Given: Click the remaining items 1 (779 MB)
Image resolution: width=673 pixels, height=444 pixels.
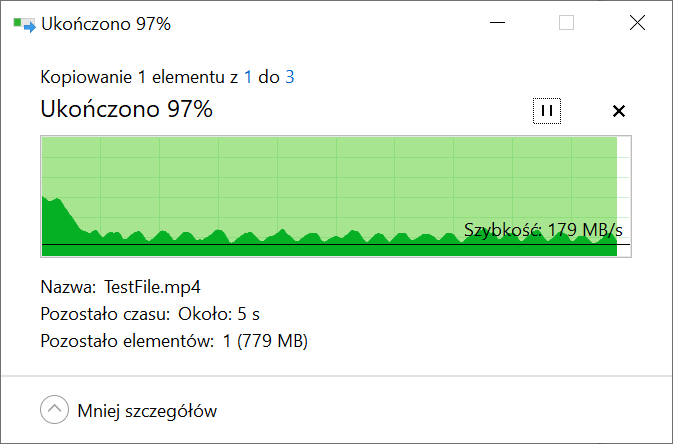Looking at the screenshot, I should [265, 341].
